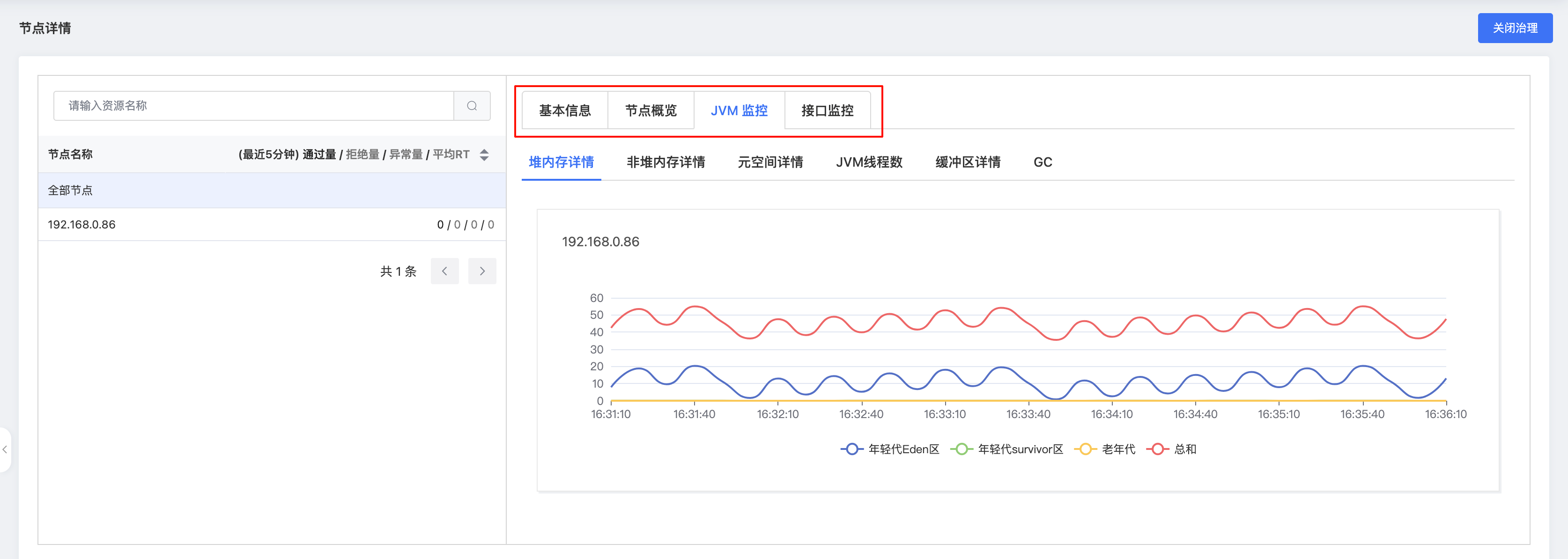This screenshot has height=559, width=1568.
Task: Go to previous page arrow
Action: click(444, 271)
